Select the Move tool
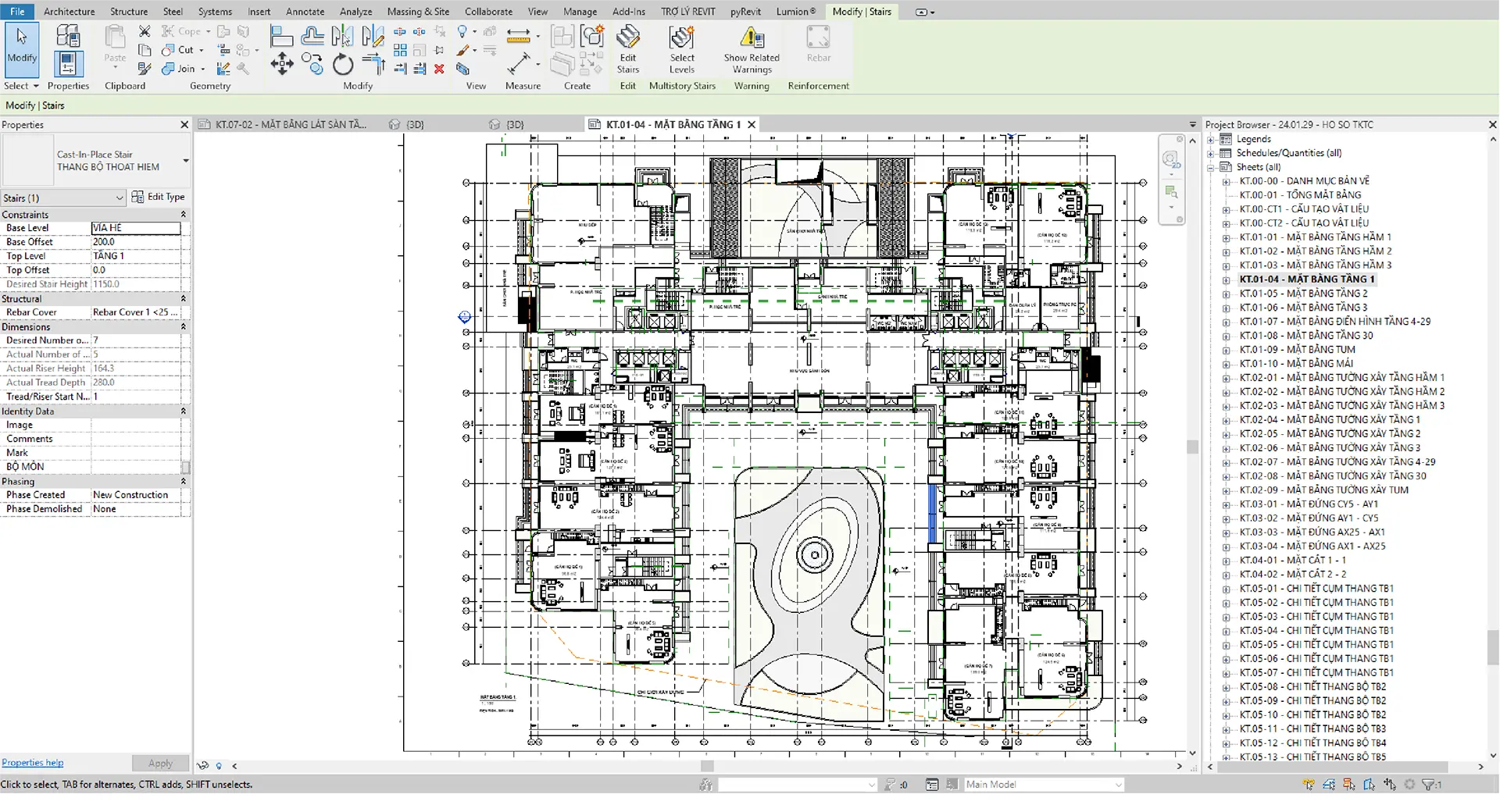1500x812 pixels. (281, 64)
